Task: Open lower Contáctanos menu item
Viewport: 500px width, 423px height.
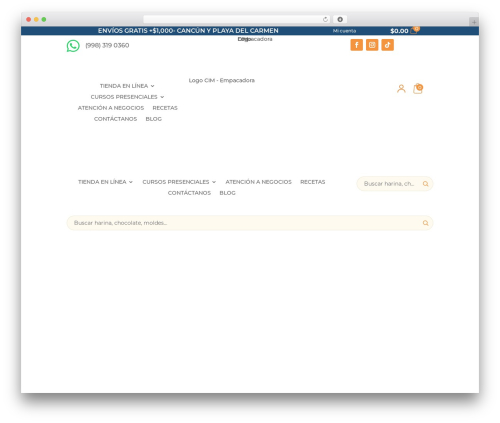Action: coord(189,193)
